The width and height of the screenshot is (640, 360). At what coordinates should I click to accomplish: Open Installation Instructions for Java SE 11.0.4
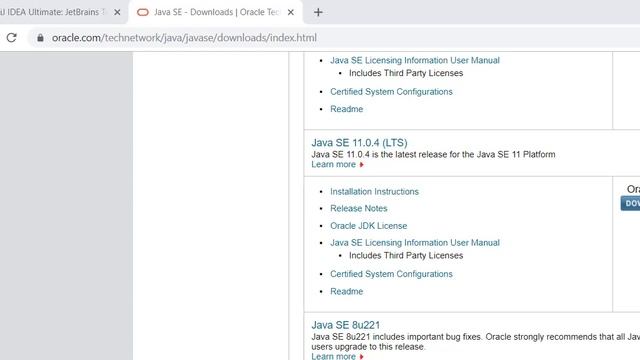tap(374, 191)
